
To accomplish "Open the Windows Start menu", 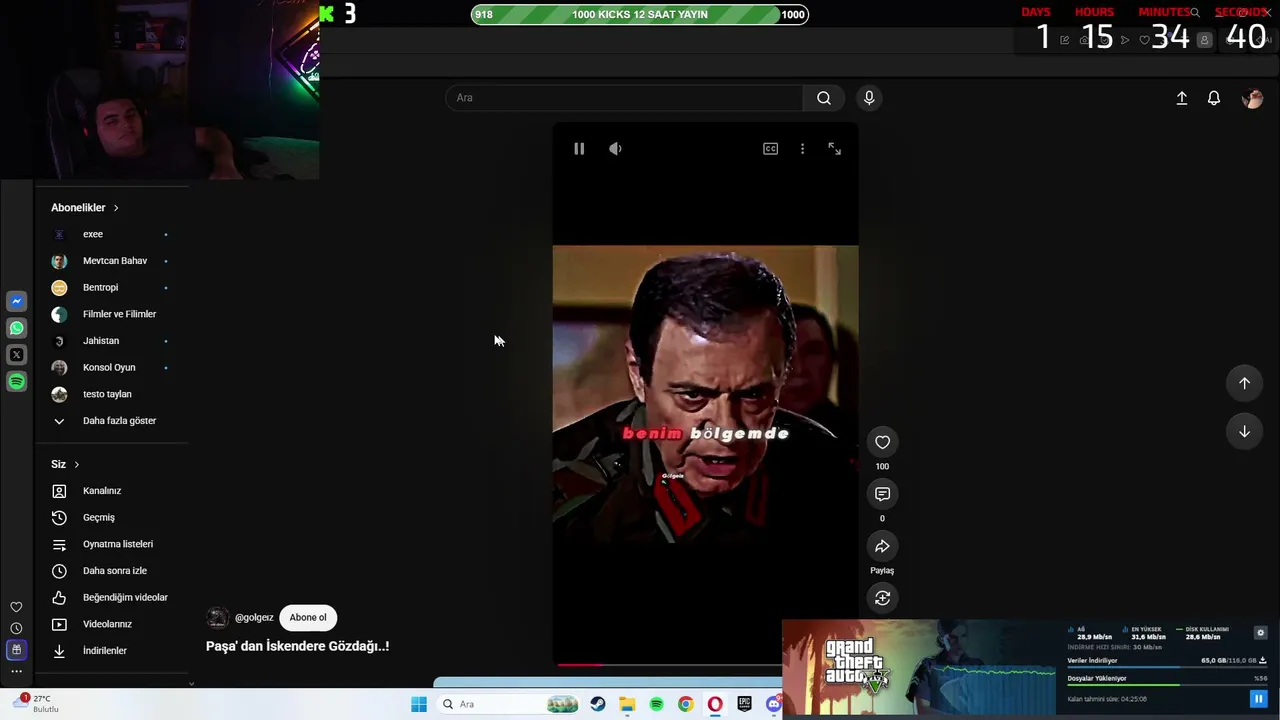I will (x=419, y=704).
